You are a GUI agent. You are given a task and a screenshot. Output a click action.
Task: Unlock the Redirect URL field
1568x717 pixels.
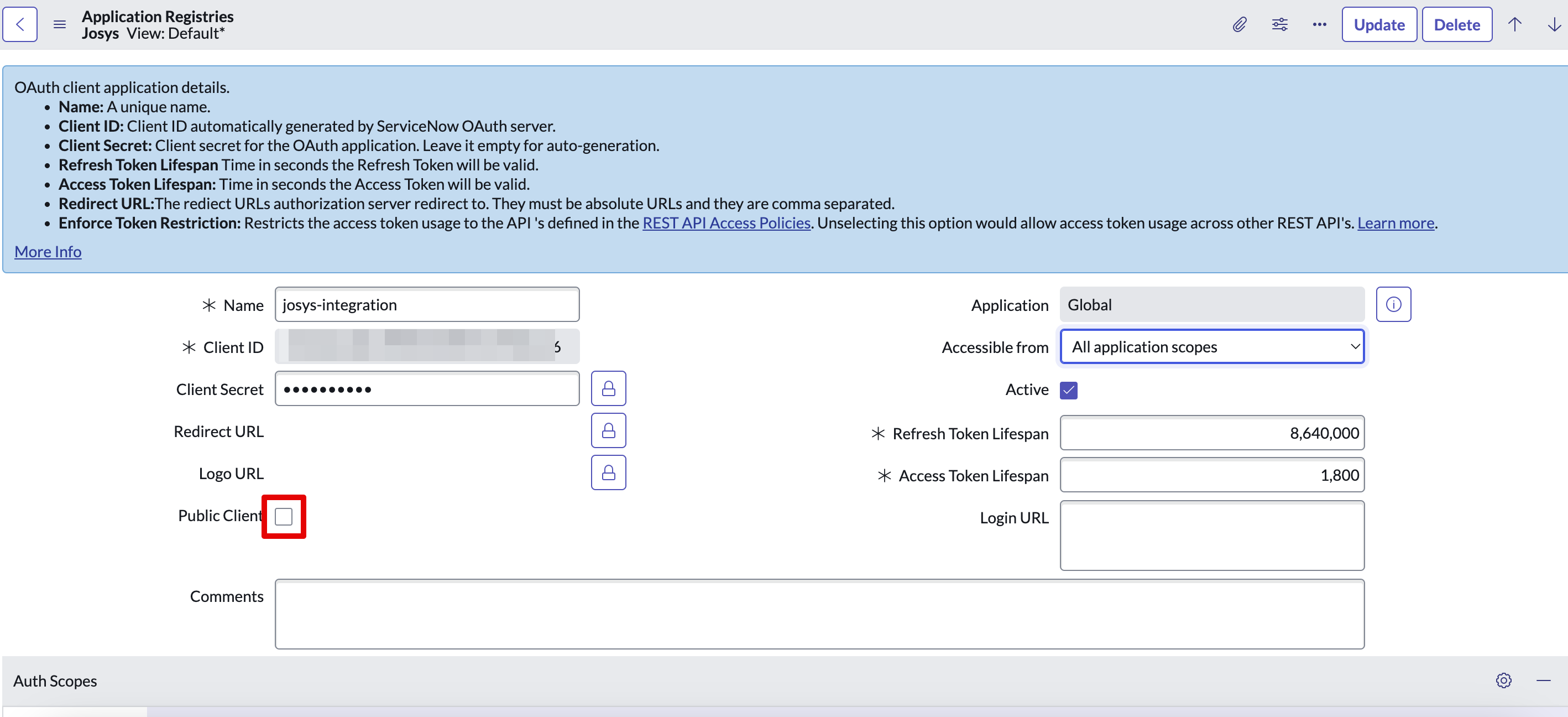point(608,430)
